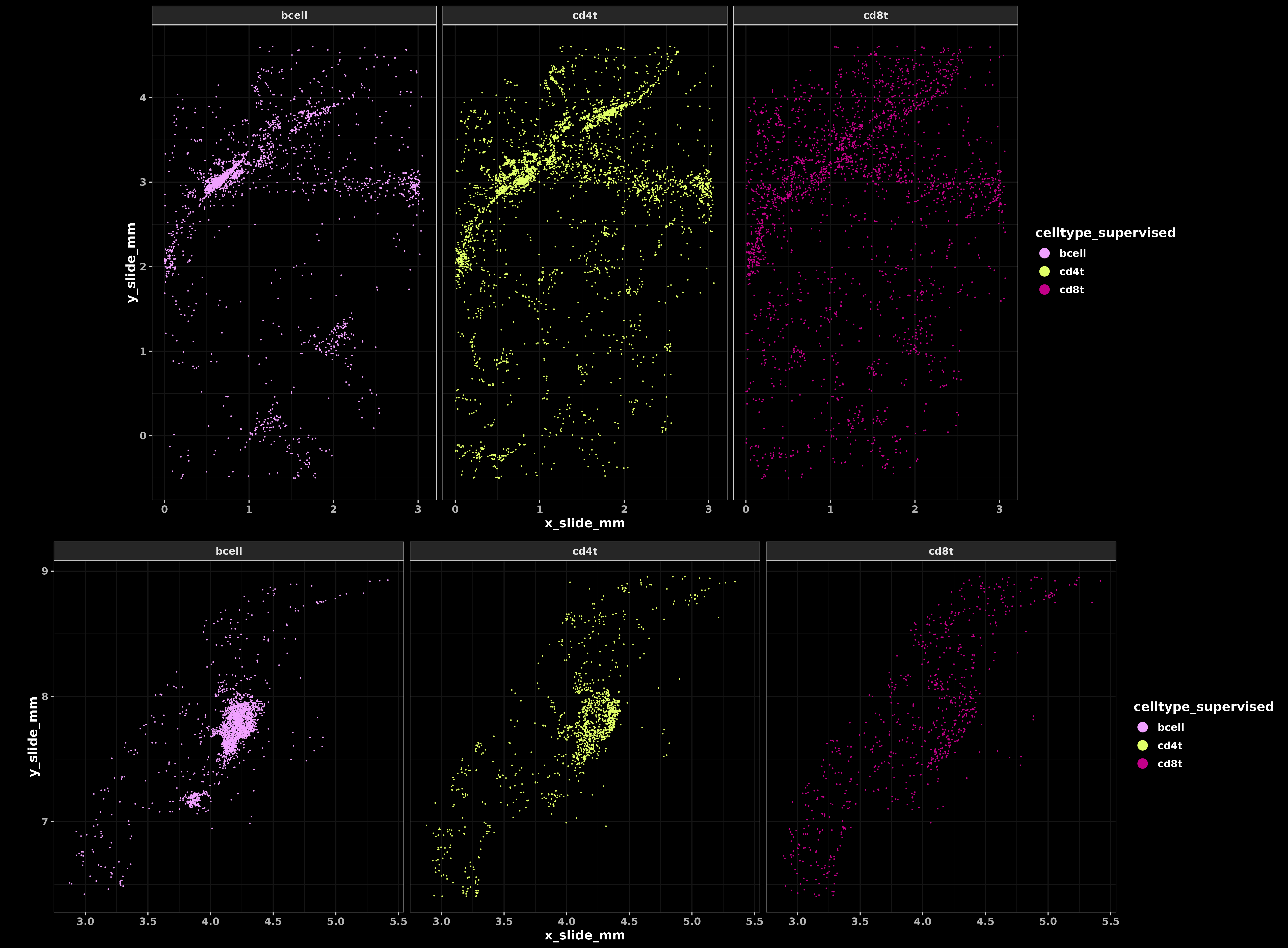This screenshot has height=948, width=1288.
Task: Click the bcell legend swatch in lower legend
Action: (1142, 727)
